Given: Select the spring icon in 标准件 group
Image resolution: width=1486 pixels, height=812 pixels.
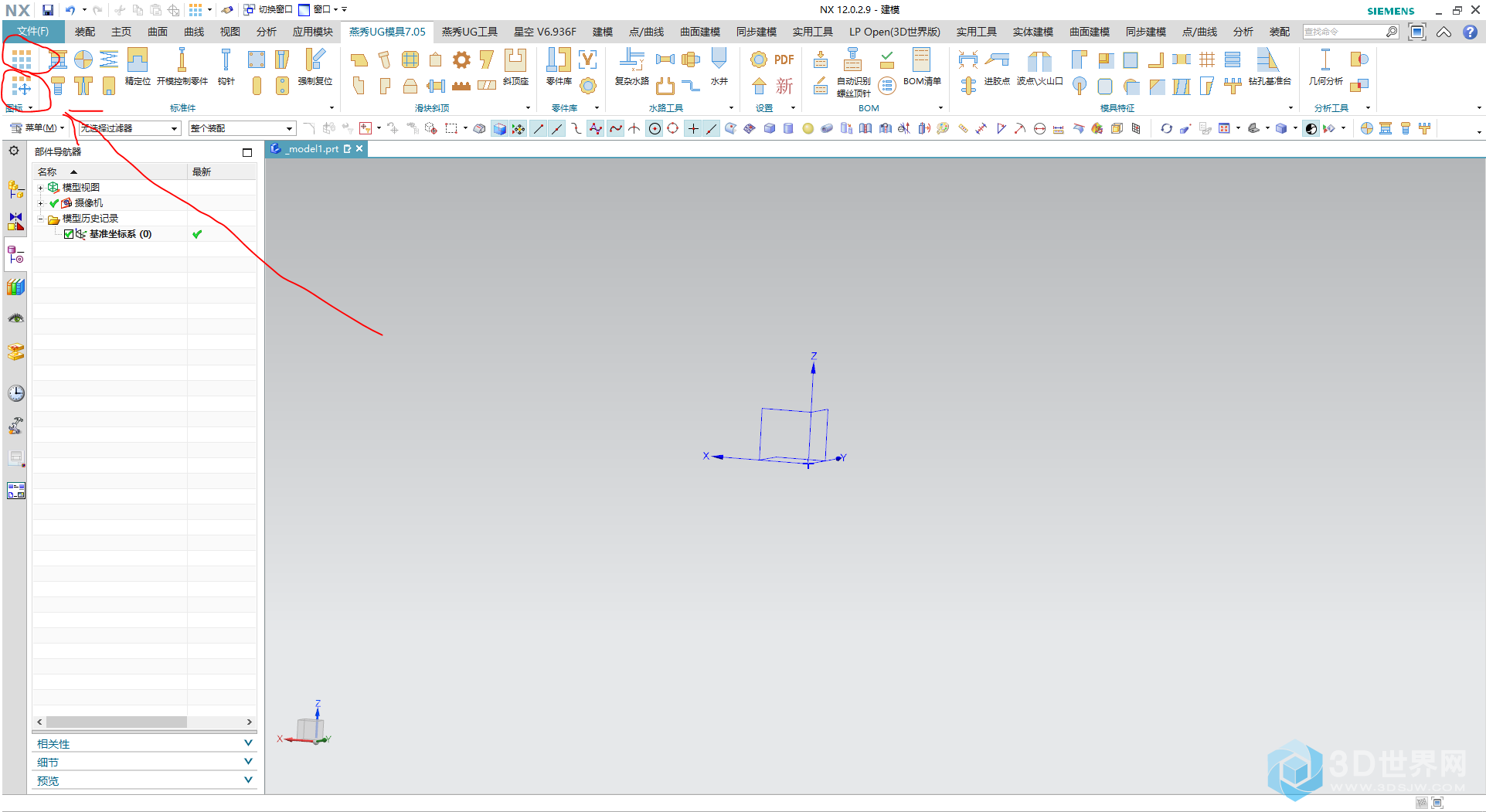Looking at the screenshot, I should (x=109, y=59).
